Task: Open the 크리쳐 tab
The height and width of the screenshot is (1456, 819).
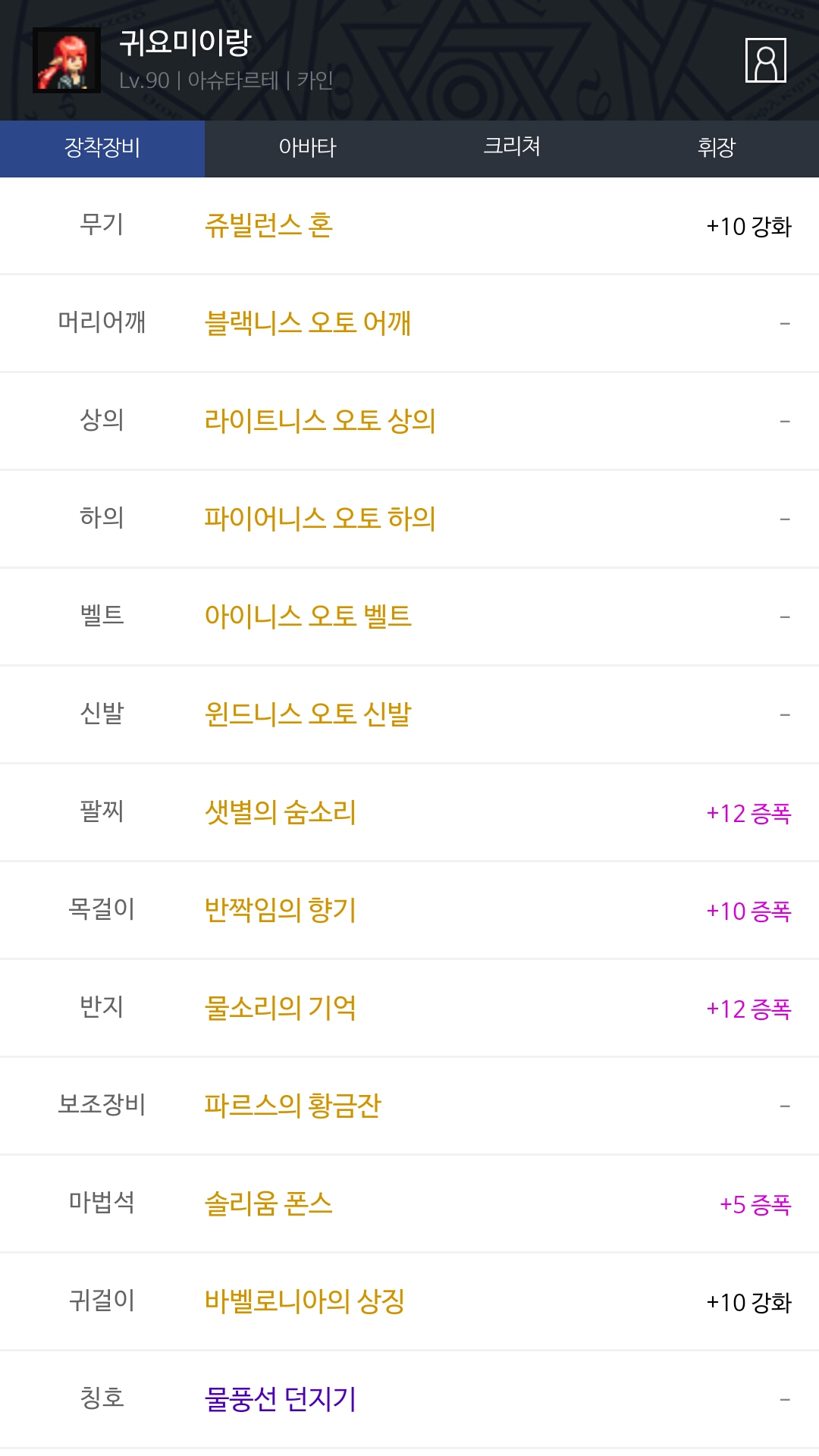Action: pyautogui.click(x=512, y=148)
